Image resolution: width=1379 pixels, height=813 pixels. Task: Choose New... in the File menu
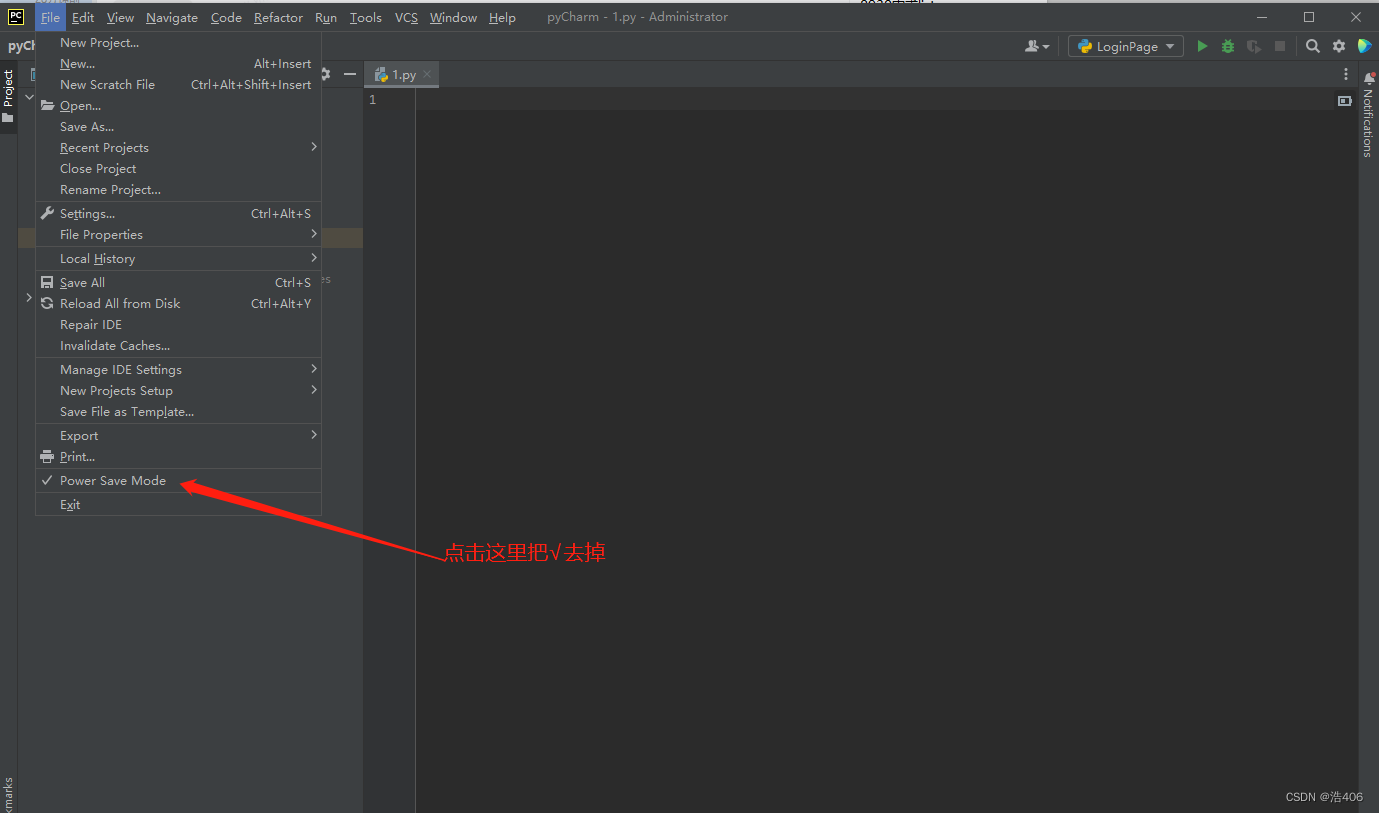[178, 64]
